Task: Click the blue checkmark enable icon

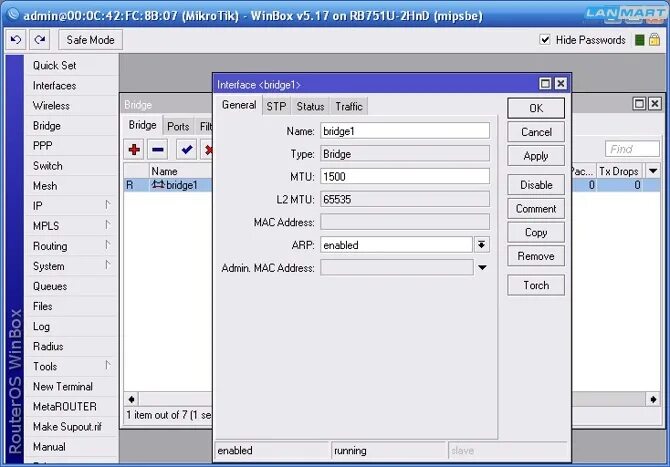Action: 186,150
